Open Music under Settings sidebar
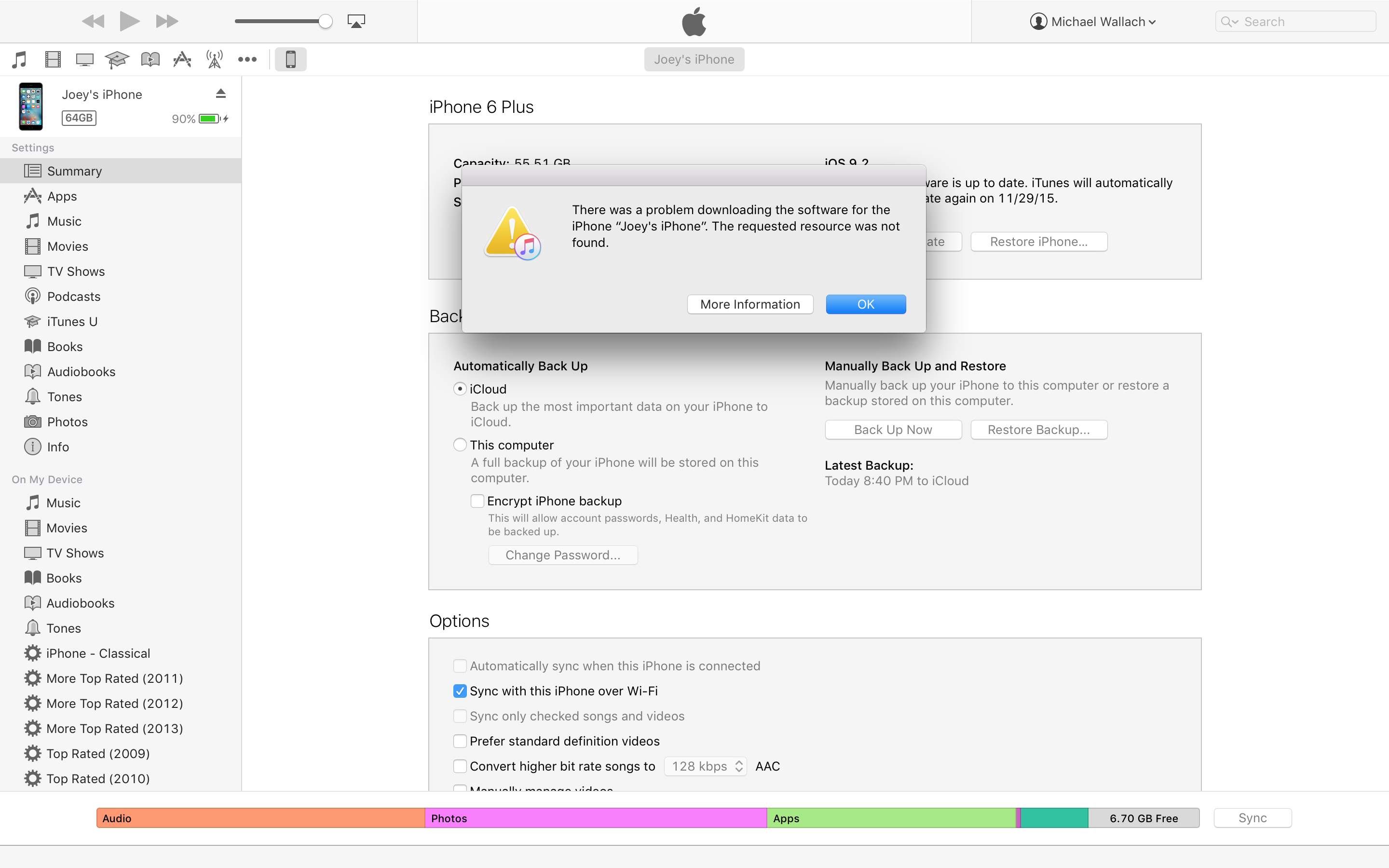1389x868 pixels. (121, 221)
